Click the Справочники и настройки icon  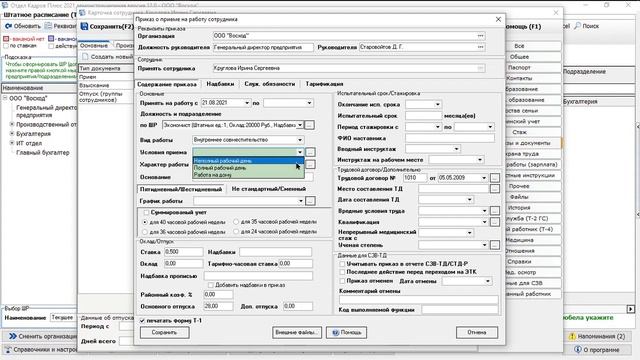(x=8, y=350)
